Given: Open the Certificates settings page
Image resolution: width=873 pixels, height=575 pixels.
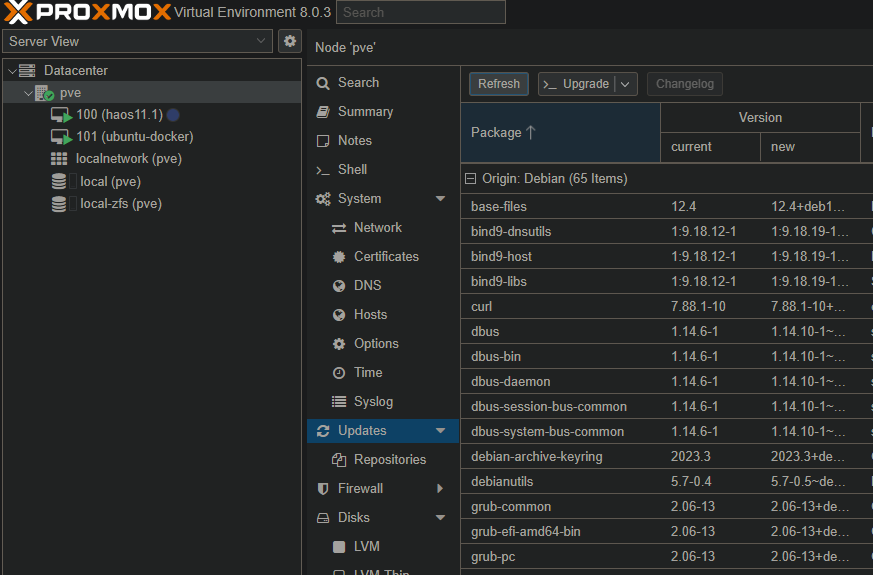Looking at the screenshot, I should 386,257.
